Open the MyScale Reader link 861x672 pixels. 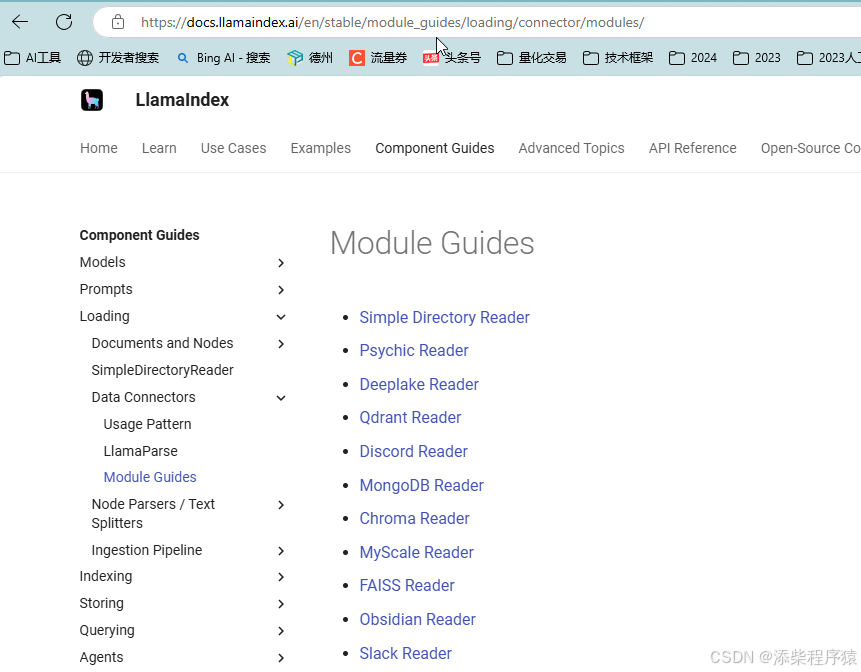pos(416,552)
